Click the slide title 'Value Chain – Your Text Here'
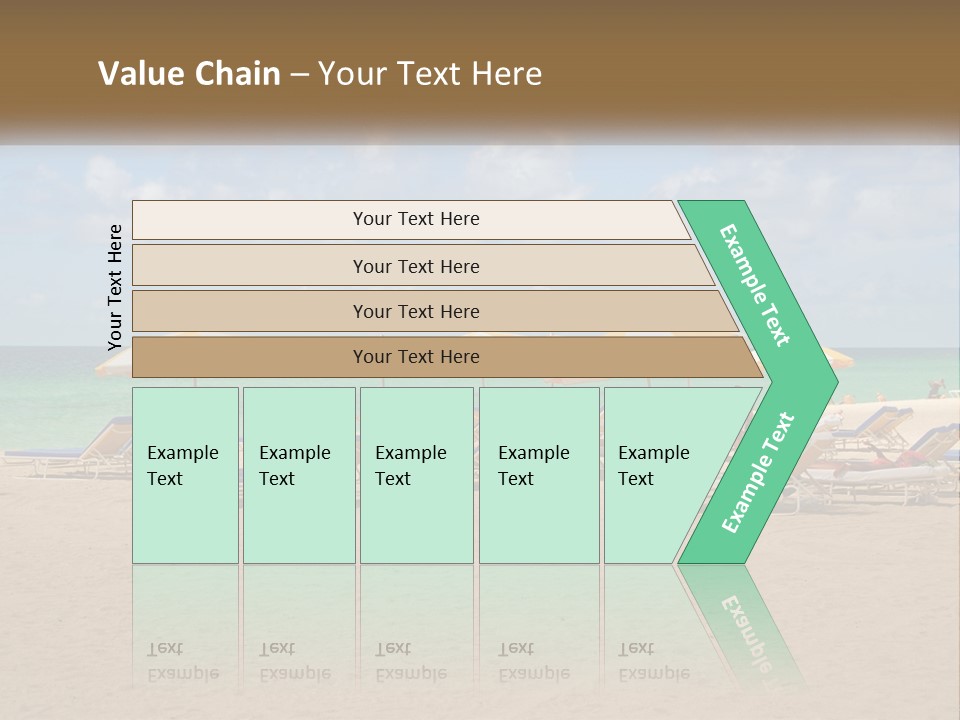The height and width of the screenshot is (720, 960). coord(320,73)
